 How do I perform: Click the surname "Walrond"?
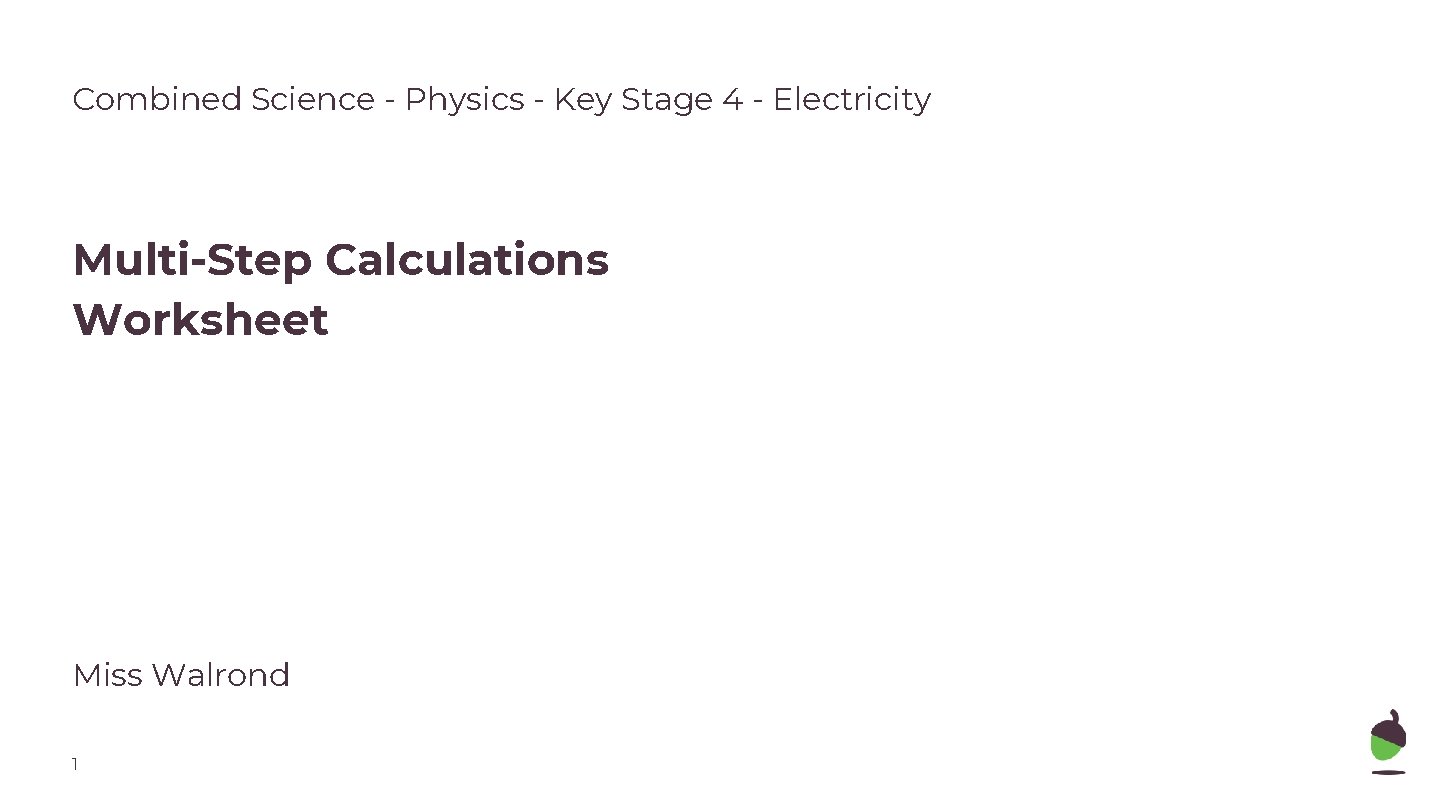point(221,675)
